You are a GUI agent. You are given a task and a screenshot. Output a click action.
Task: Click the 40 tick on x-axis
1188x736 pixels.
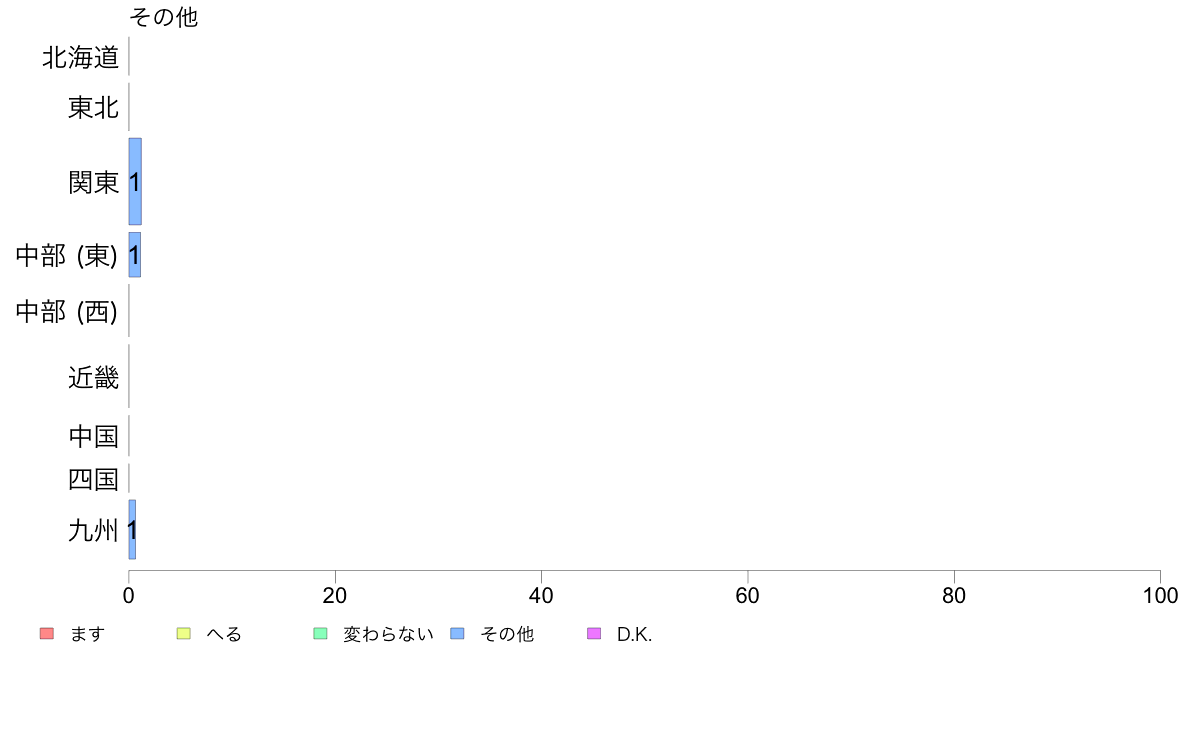pos(541,596)
